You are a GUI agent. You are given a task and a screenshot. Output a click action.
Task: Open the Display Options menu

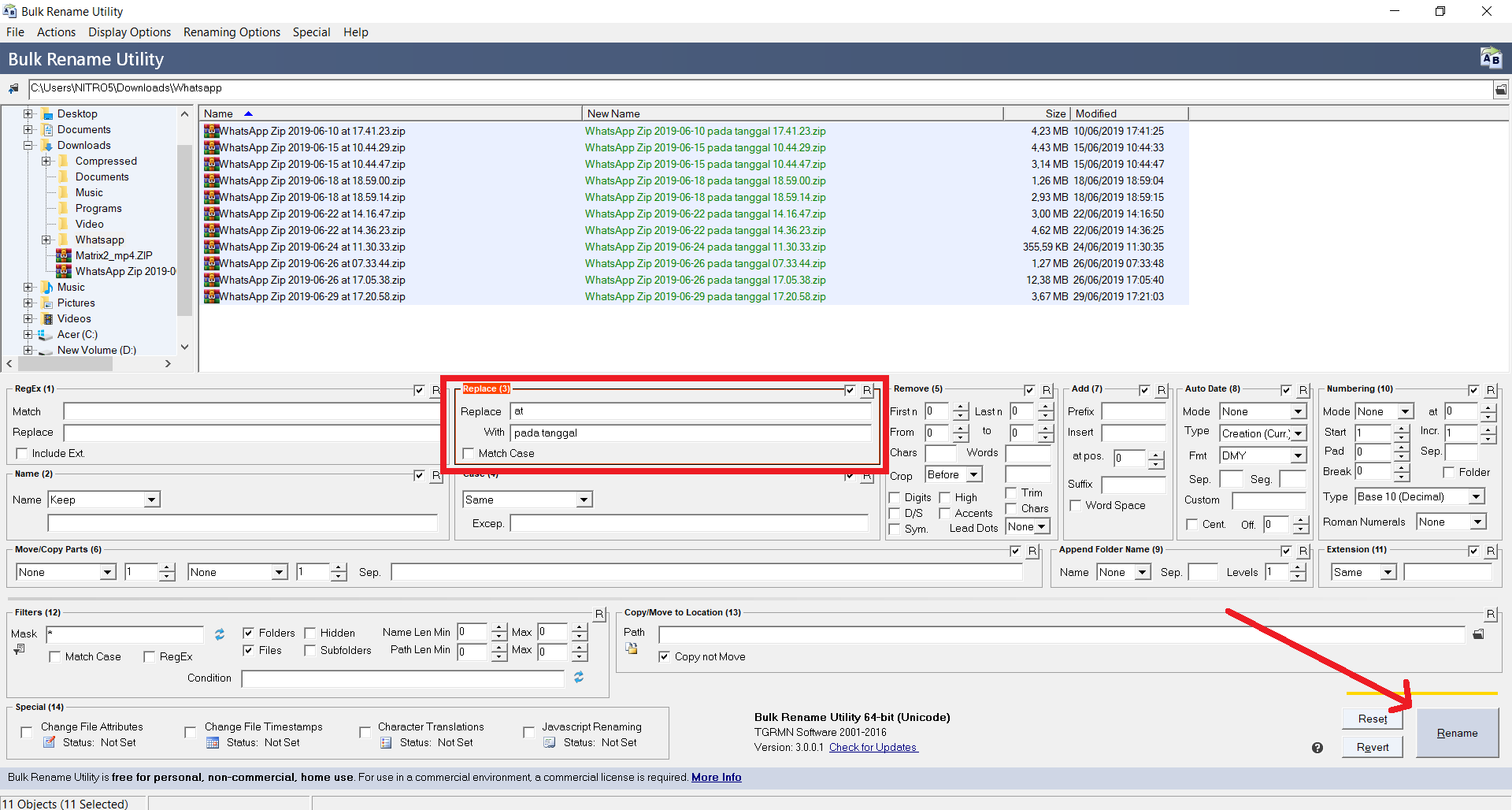(x=129, y=32)
